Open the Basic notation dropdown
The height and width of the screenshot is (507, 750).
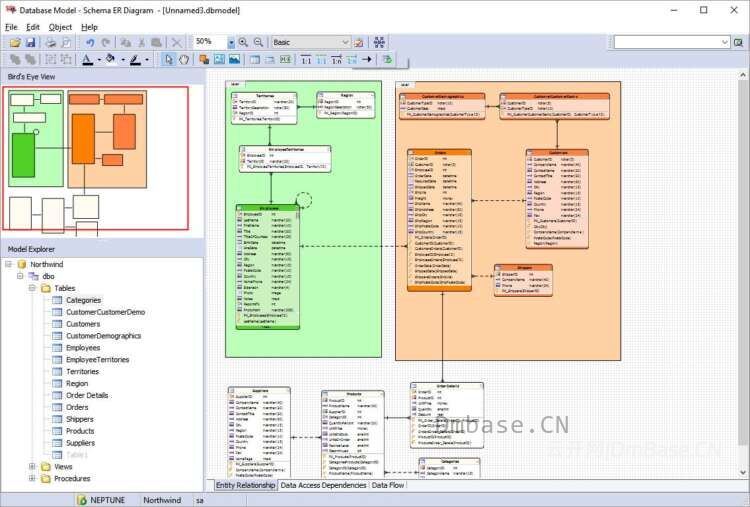(345, 43)
